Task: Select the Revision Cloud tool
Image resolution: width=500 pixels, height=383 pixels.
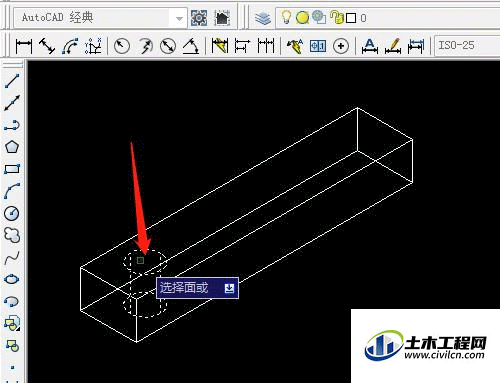Action: click(12, 235)
